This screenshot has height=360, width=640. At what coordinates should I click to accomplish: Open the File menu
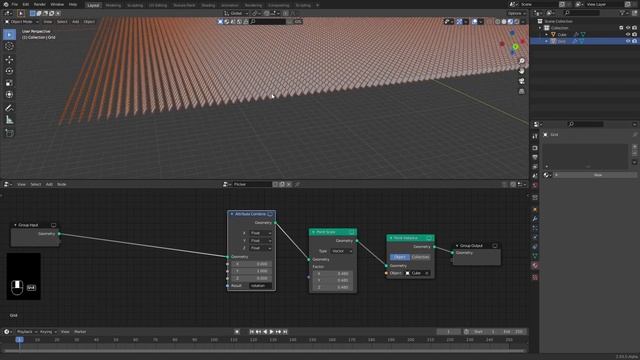tap(15, 4)
